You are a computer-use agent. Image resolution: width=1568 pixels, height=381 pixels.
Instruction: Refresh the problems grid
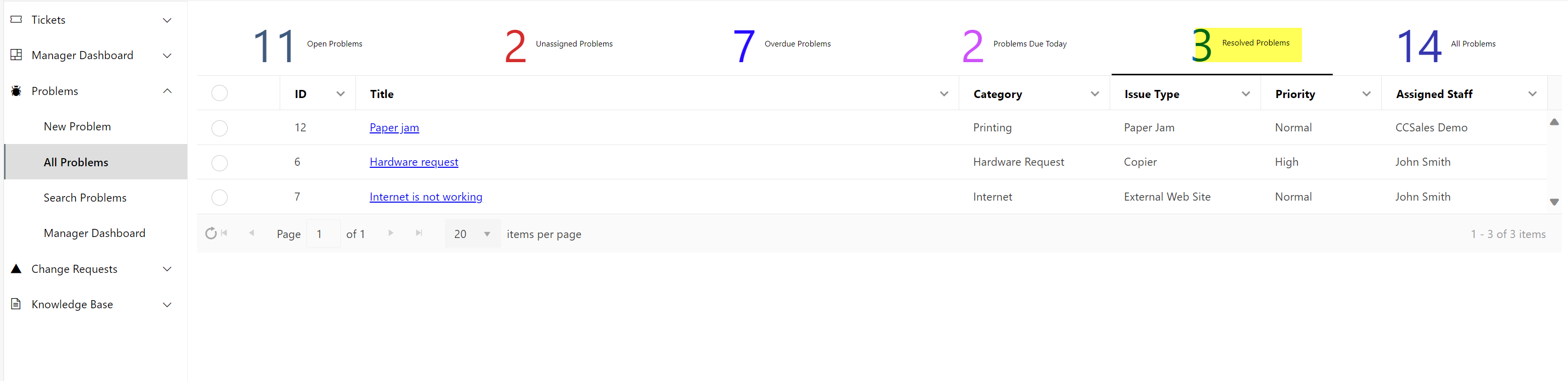(211, 233)
